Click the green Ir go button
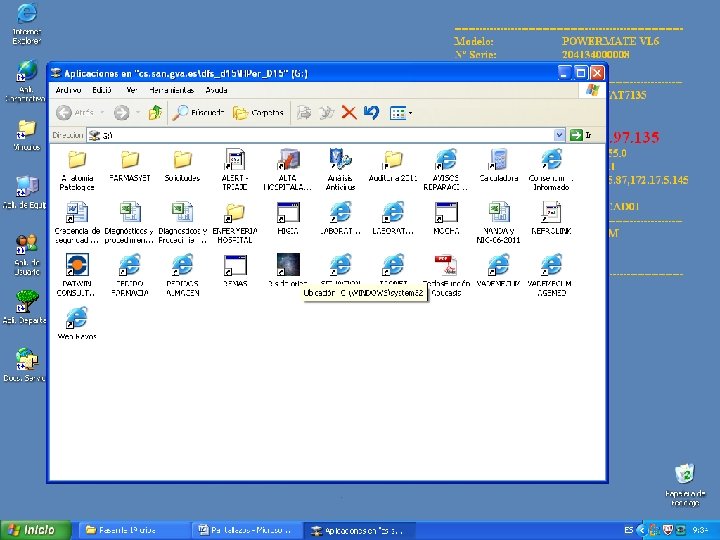This screenshot has width=720, height=540. click(x=581, y=135)
